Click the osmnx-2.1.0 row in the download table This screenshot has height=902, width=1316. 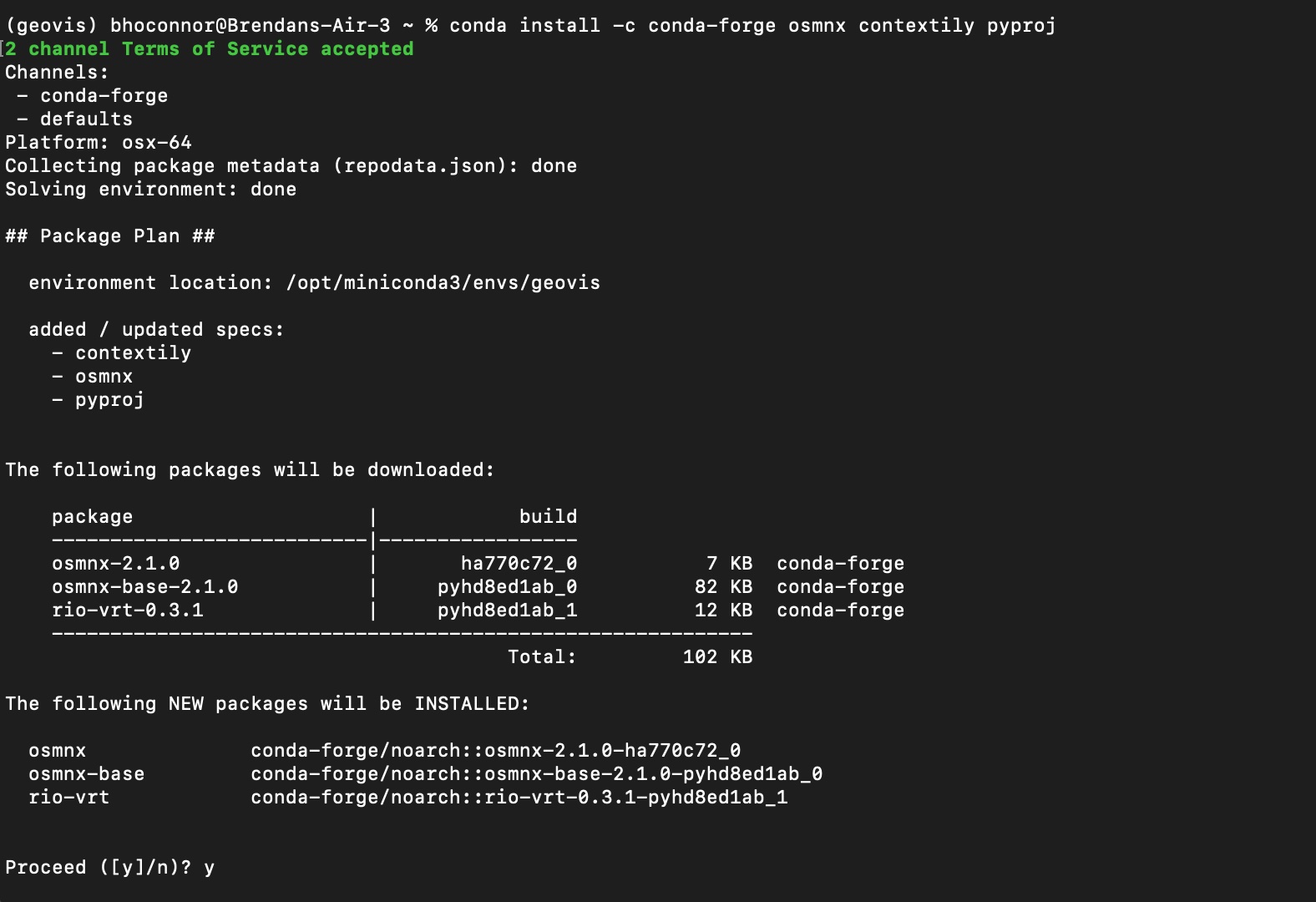[115, 564]
